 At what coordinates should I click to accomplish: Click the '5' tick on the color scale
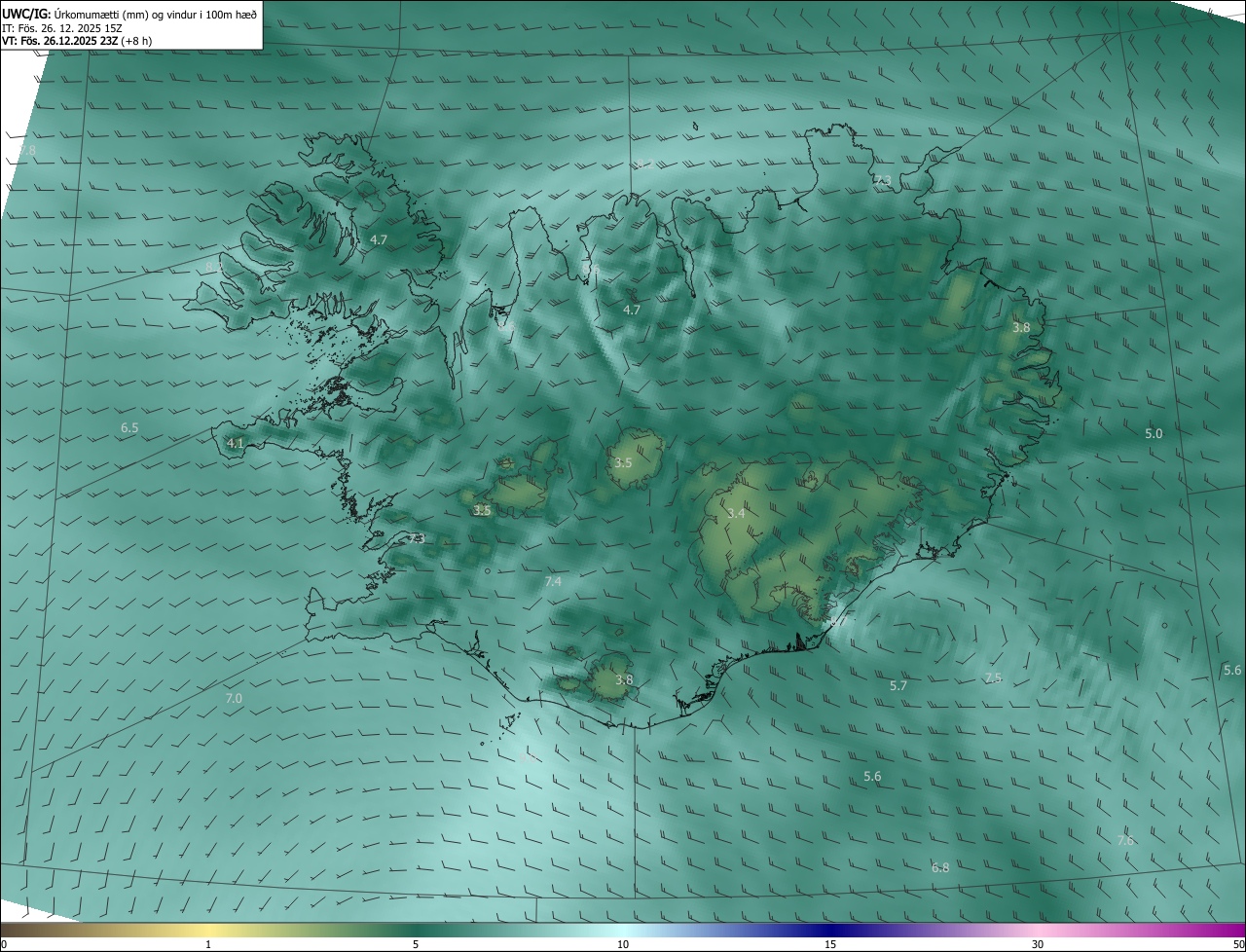(x=416, y=944)
